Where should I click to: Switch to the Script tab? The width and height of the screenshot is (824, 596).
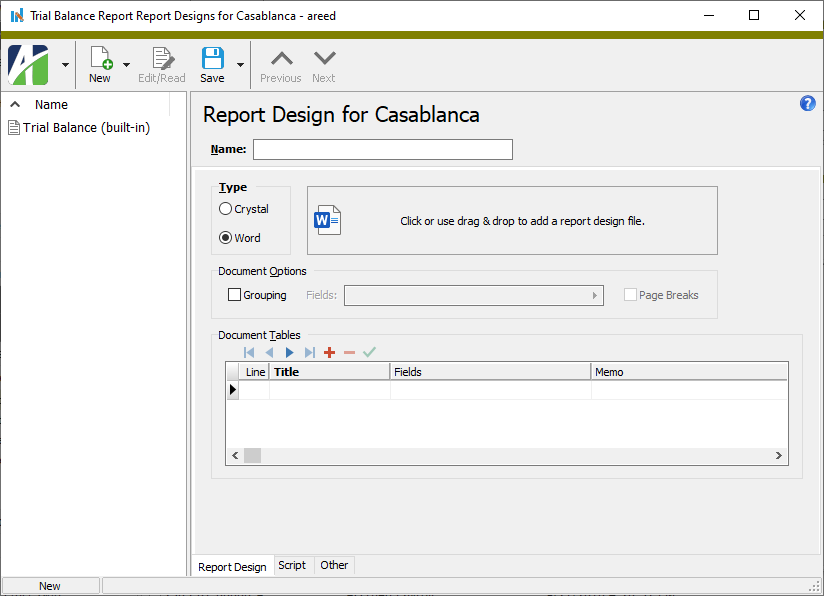point(292,565)
